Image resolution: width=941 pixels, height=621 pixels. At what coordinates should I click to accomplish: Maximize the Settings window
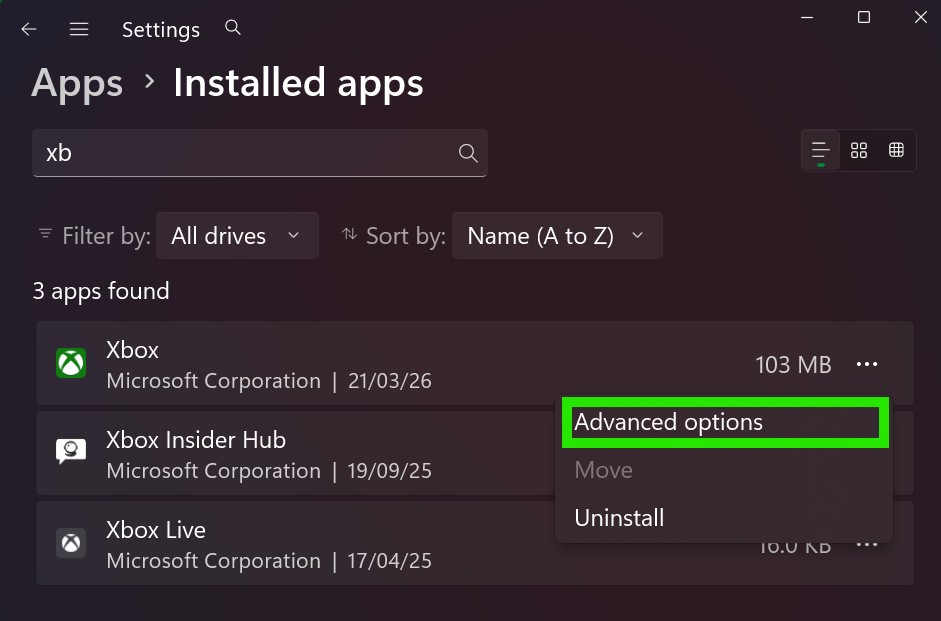tap(864, 17)
